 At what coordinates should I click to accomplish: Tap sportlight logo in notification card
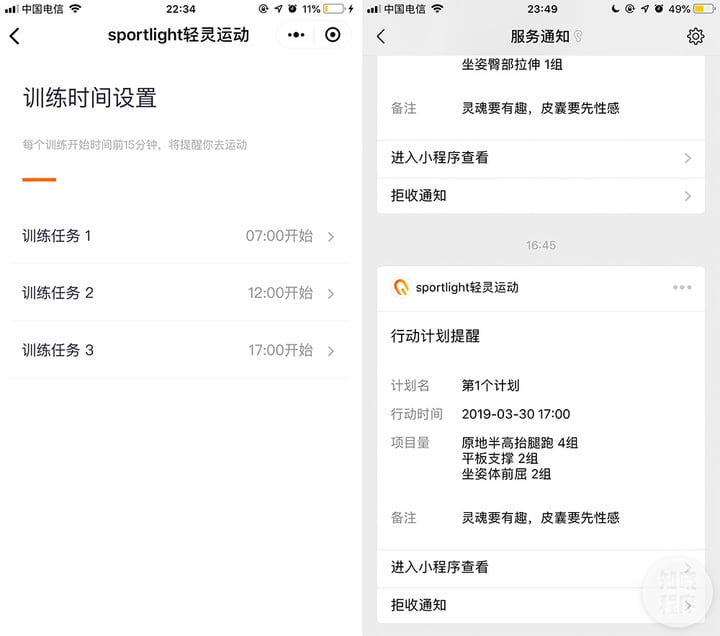point(401,287)
